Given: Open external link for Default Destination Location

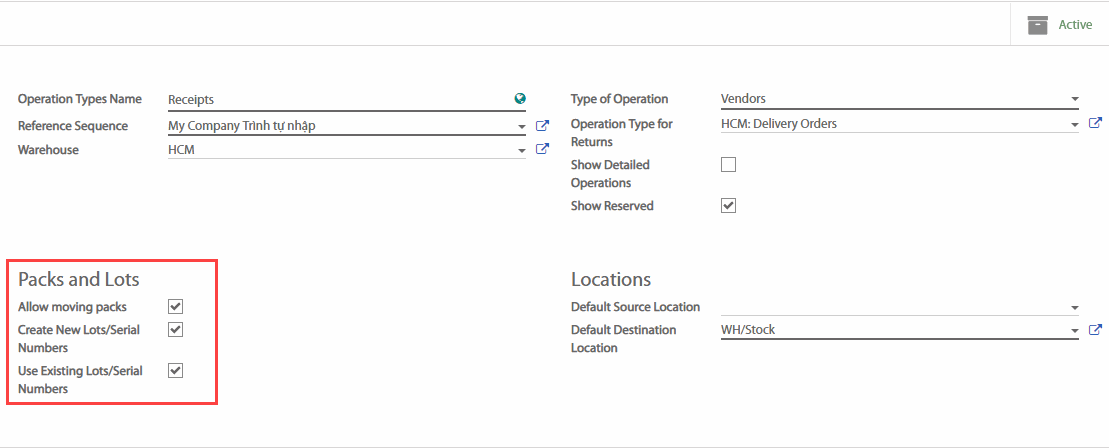Looking at the screenshot, I should click(1095, 330).
